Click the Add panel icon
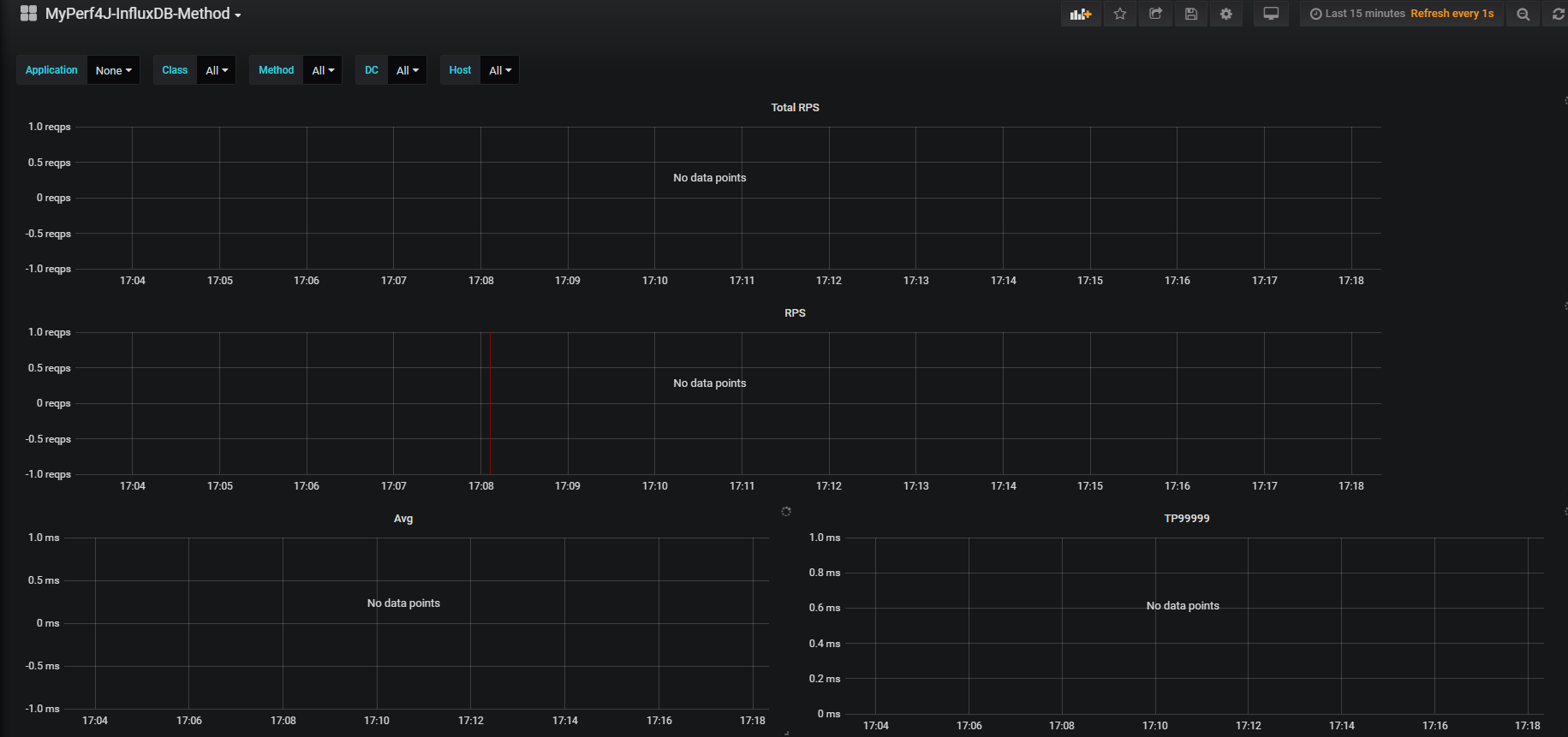Screen dimensions: 1568x737 (x=1081, y=14)
